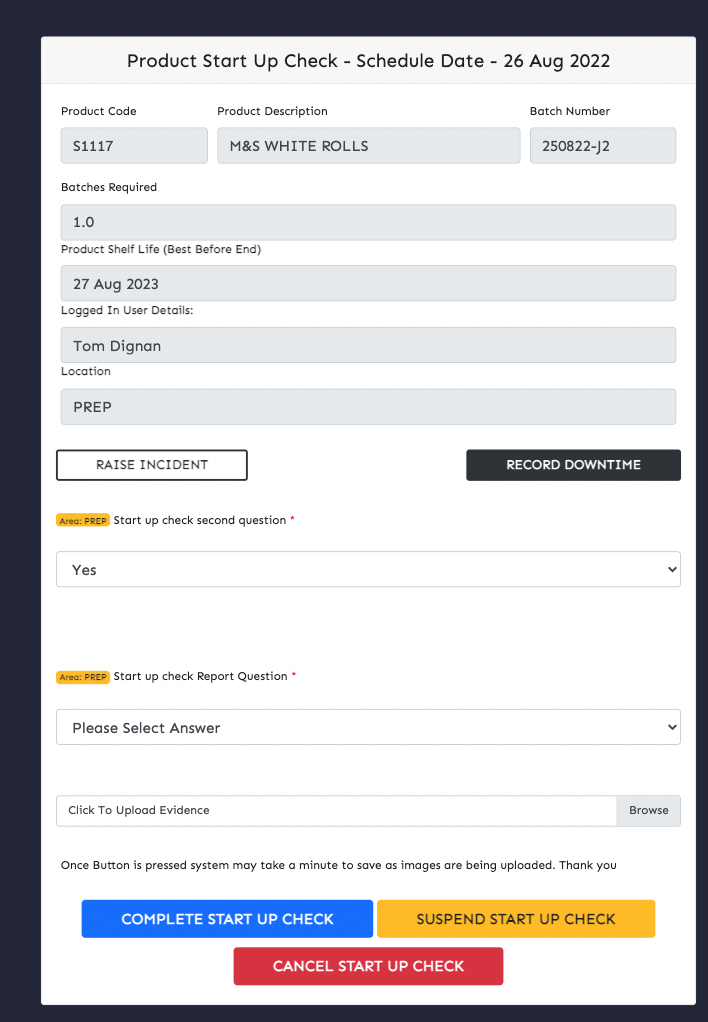This screenshot has height=1022, width=708.
Task: Click the Product Description field M&S WHITE ROLLS
Action: click(368, 145)
